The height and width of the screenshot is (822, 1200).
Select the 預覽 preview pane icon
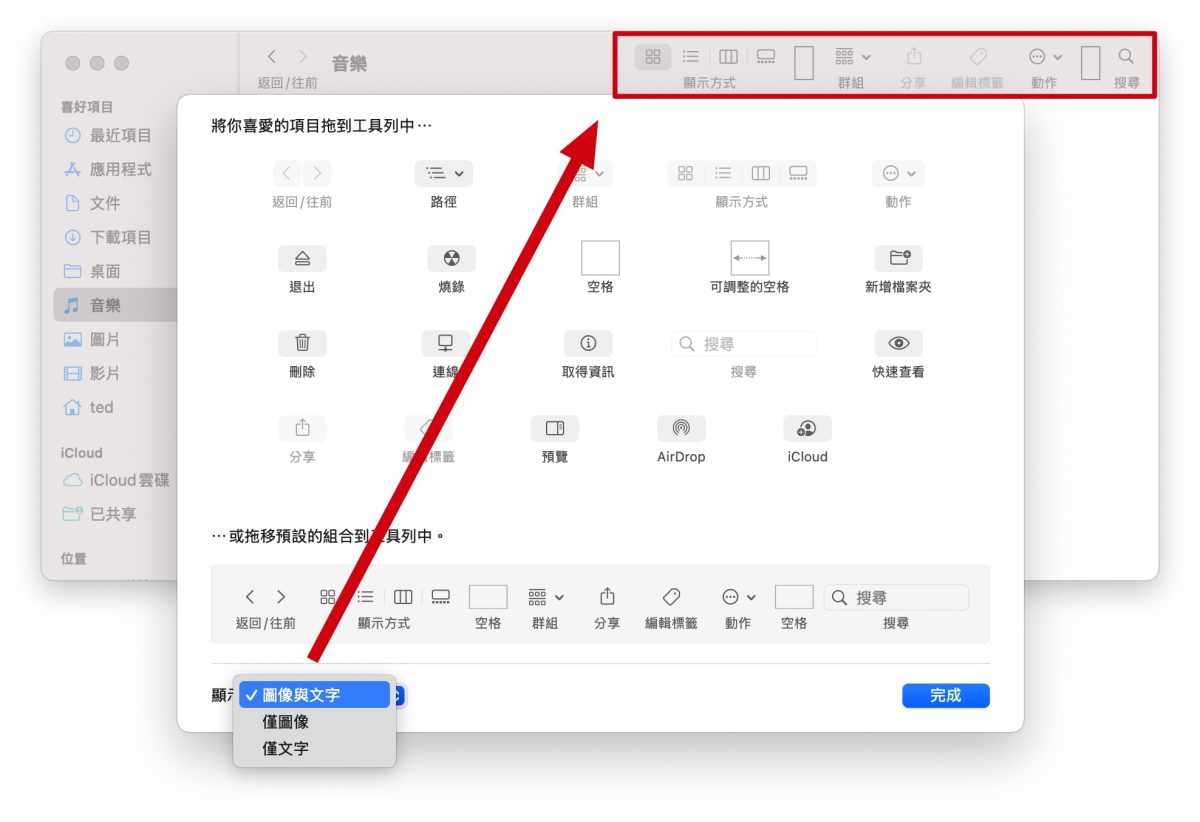point(555,428)
